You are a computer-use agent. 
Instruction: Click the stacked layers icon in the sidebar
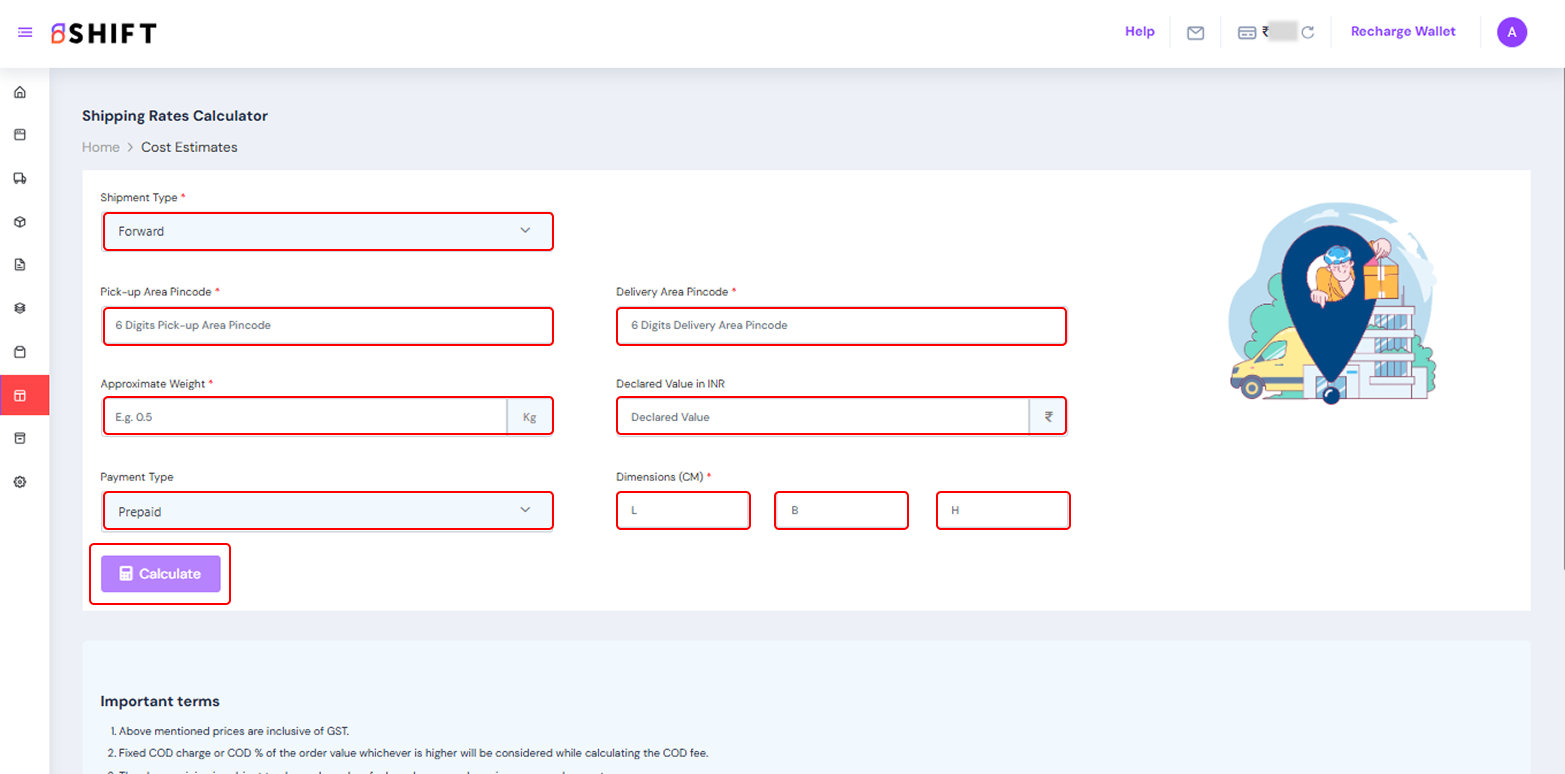tap(20, 308)
